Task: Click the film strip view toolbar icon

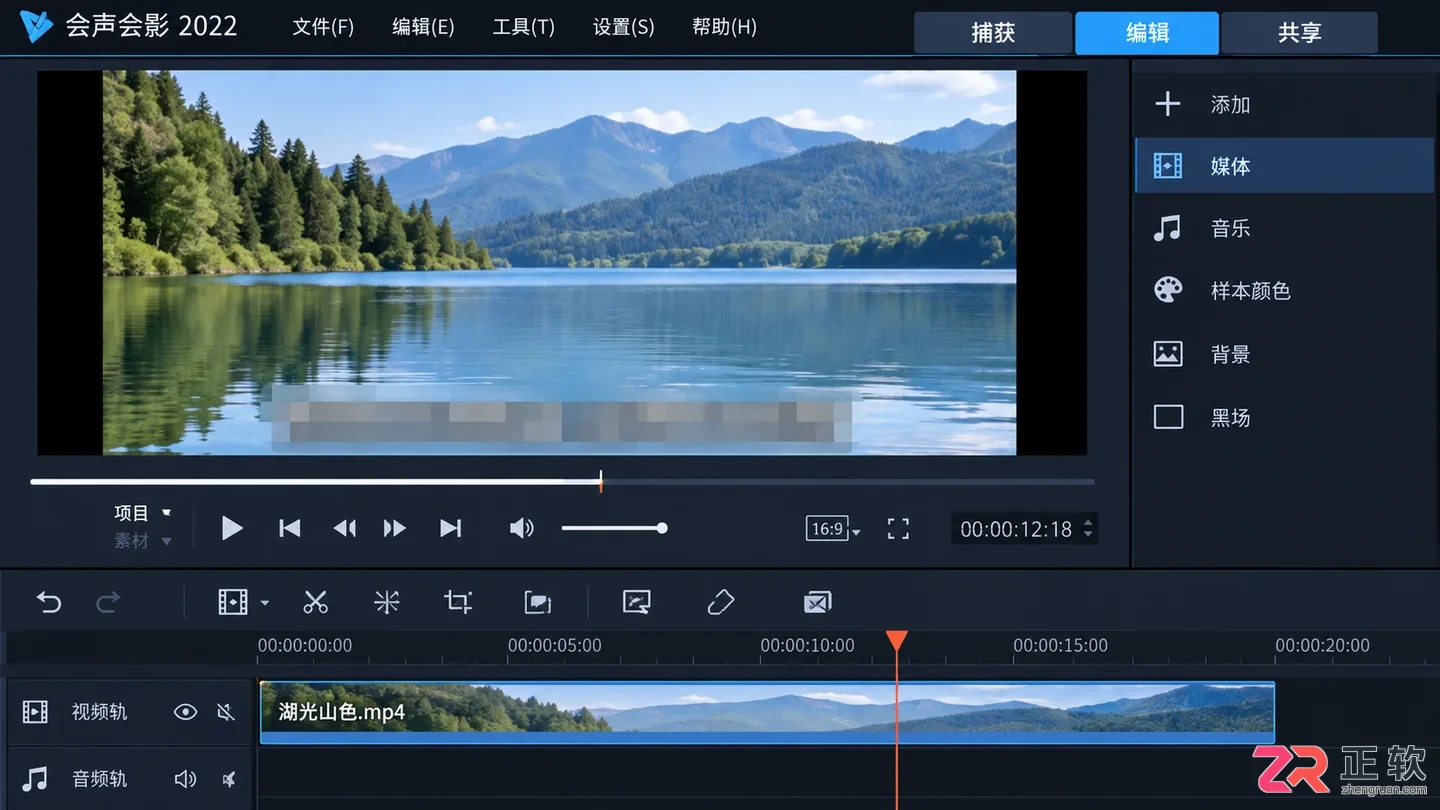Action: [233, 602]
